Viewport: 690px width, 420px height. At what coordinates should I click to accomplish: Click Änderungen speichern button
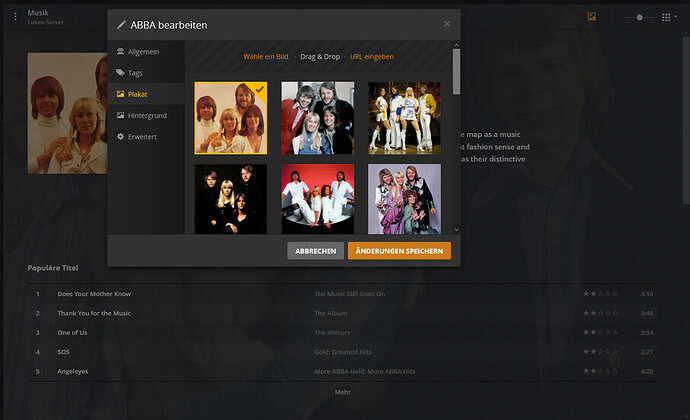[399, 251]
